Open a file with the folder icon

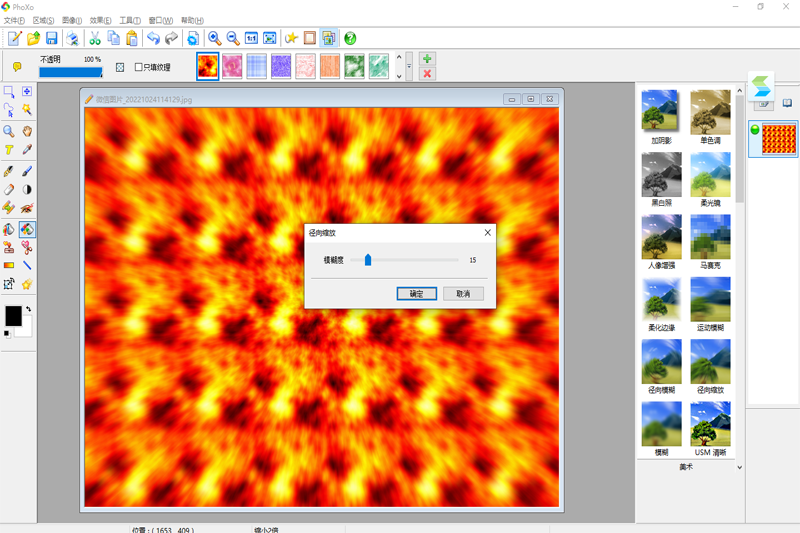pos(33,38)
